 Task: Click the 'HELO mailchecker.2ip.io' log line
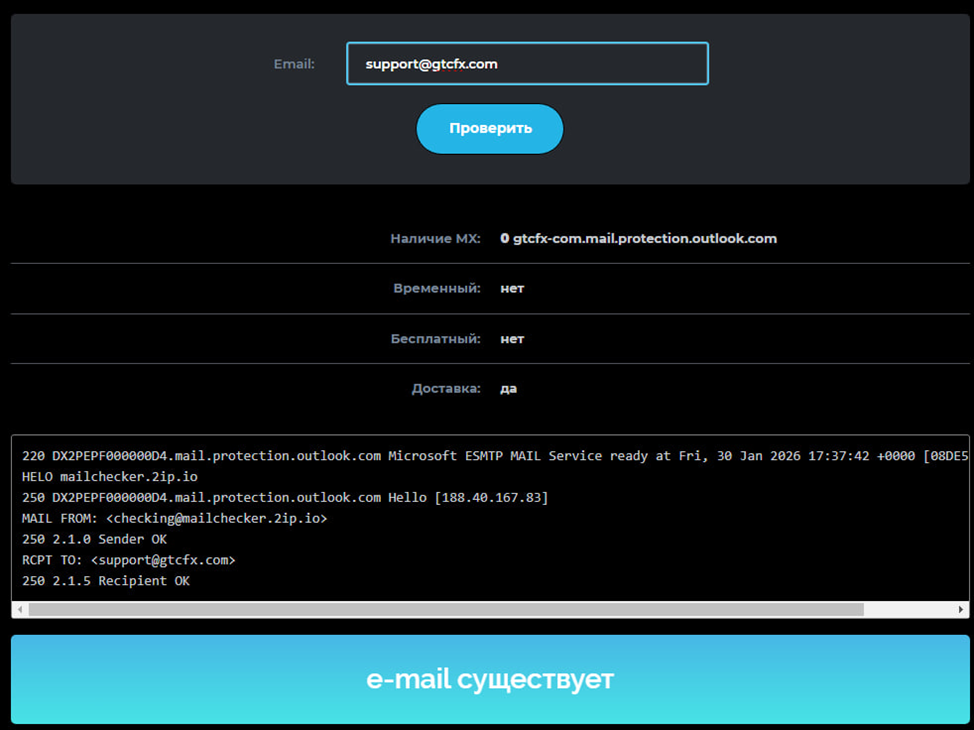110,477
